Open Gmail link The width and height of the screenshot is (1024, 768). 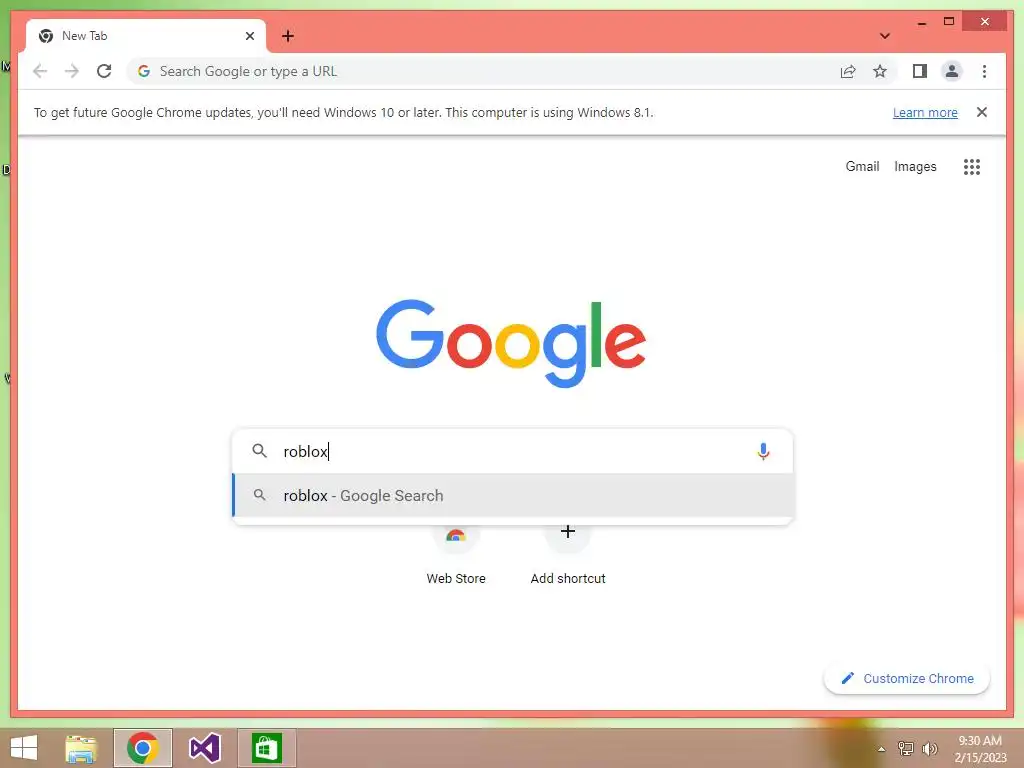(862, 167)
